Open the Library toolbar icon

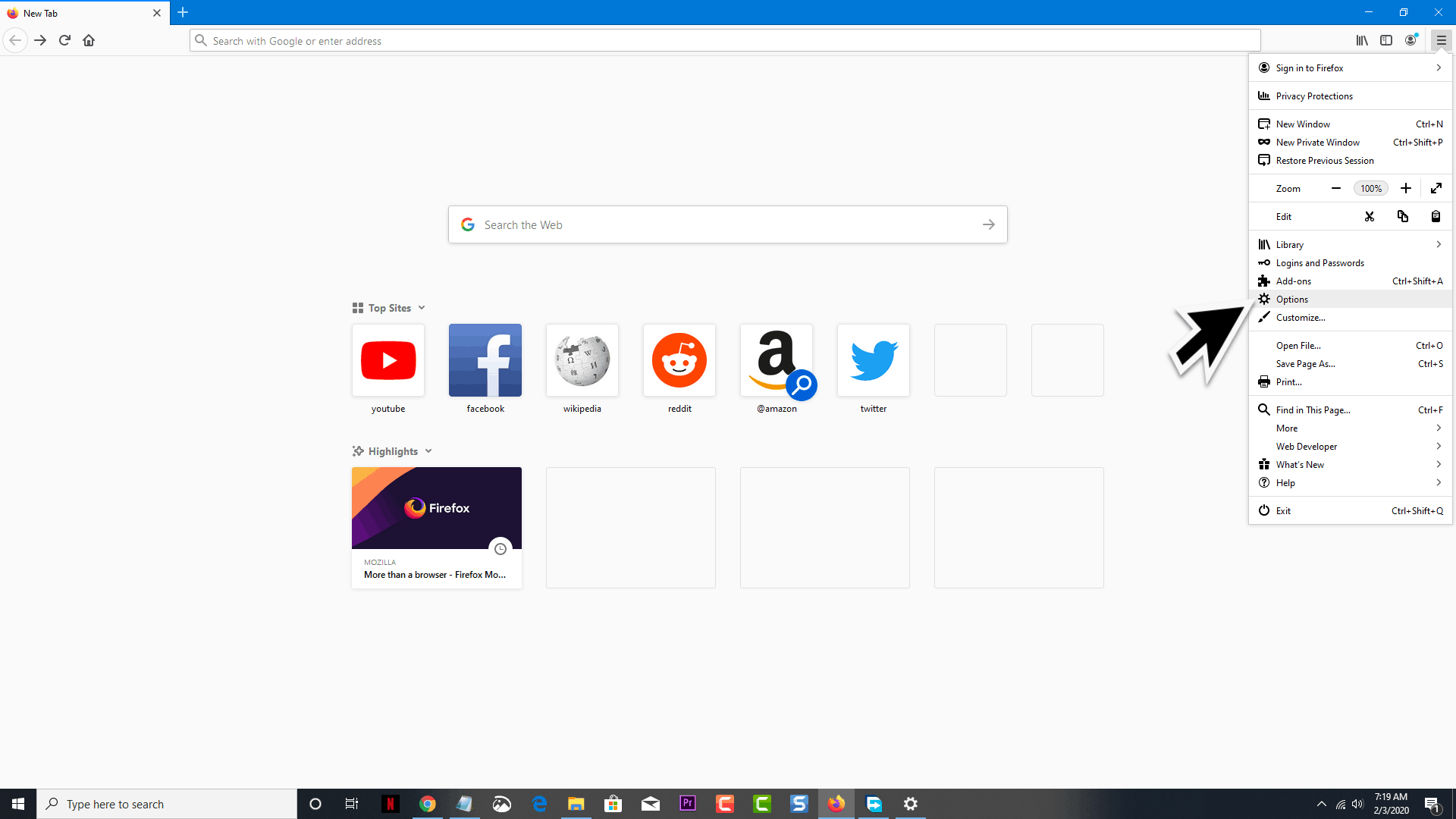[x=1362, y=40]
